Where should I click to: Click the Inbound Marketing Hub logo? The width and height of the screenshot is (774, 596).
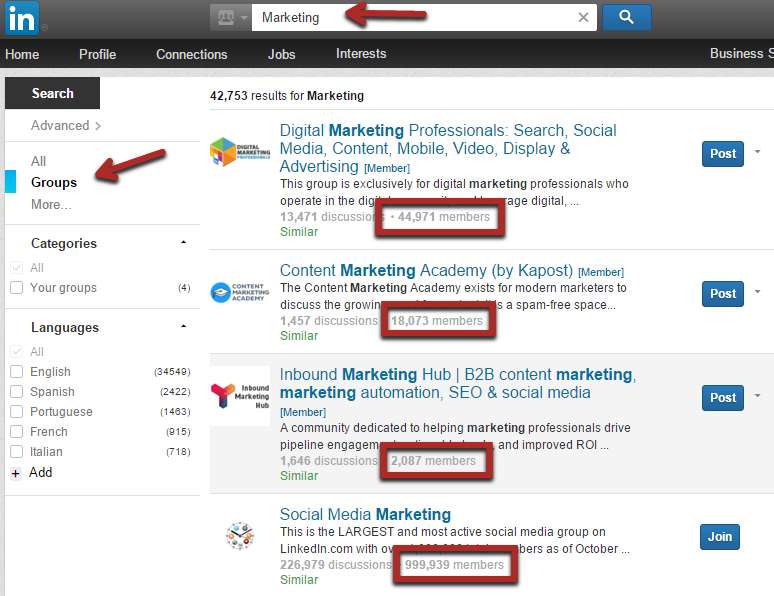[239, 396]
